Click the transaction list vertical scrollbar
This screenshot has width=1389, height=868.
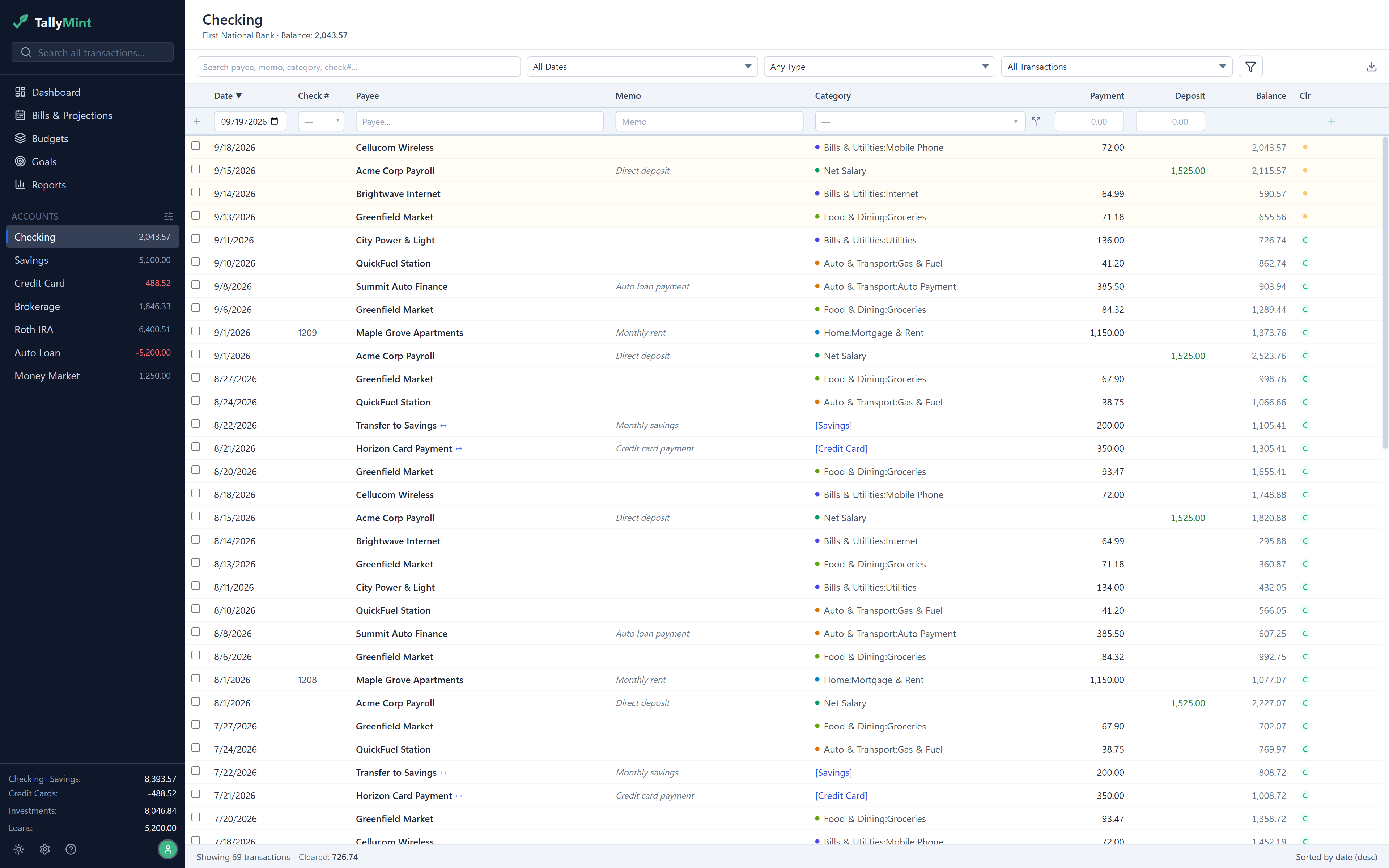point(1384,293)
